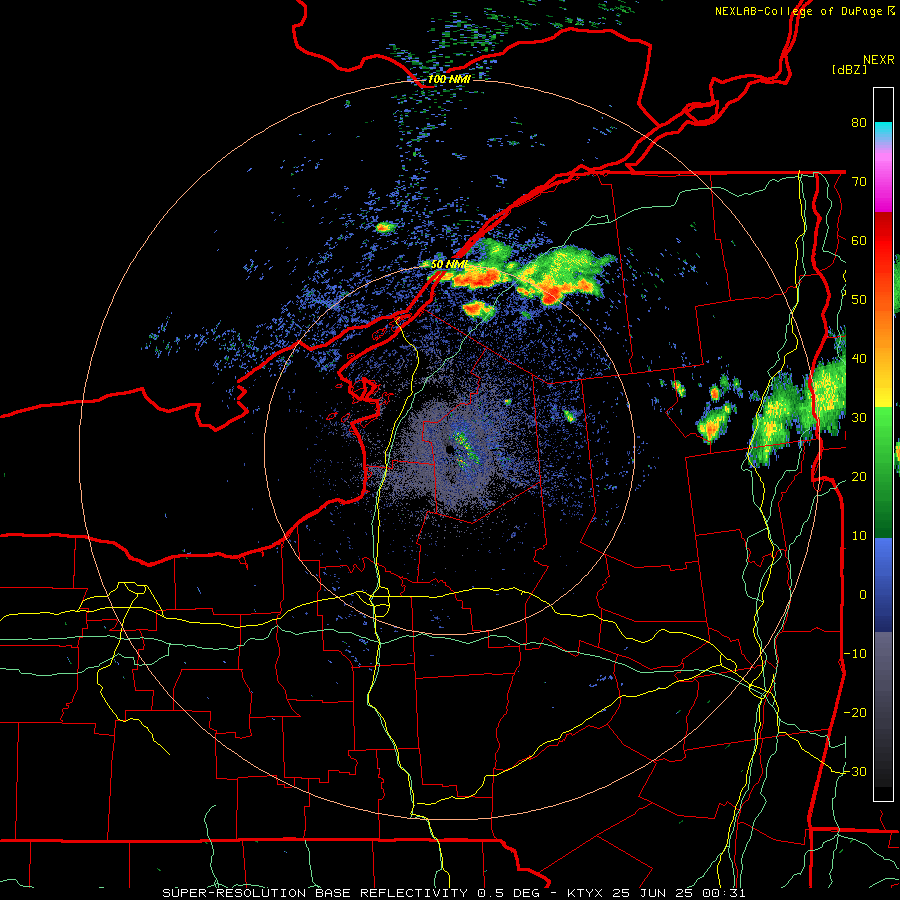The image size is (900, 900).
Task: Click the 00:31 timestamp in the caption
Action: tap(725, 893)
